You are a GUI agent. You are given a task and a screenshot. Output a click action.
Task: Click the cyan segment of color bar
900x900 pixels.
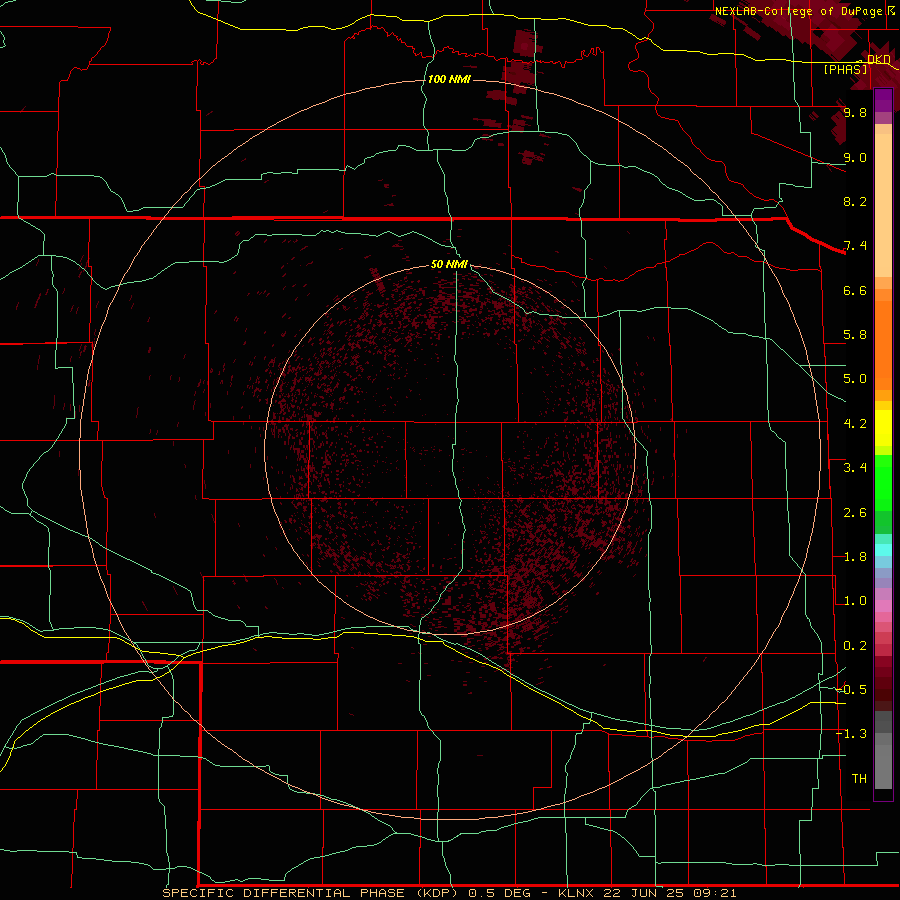coord(883,550)
